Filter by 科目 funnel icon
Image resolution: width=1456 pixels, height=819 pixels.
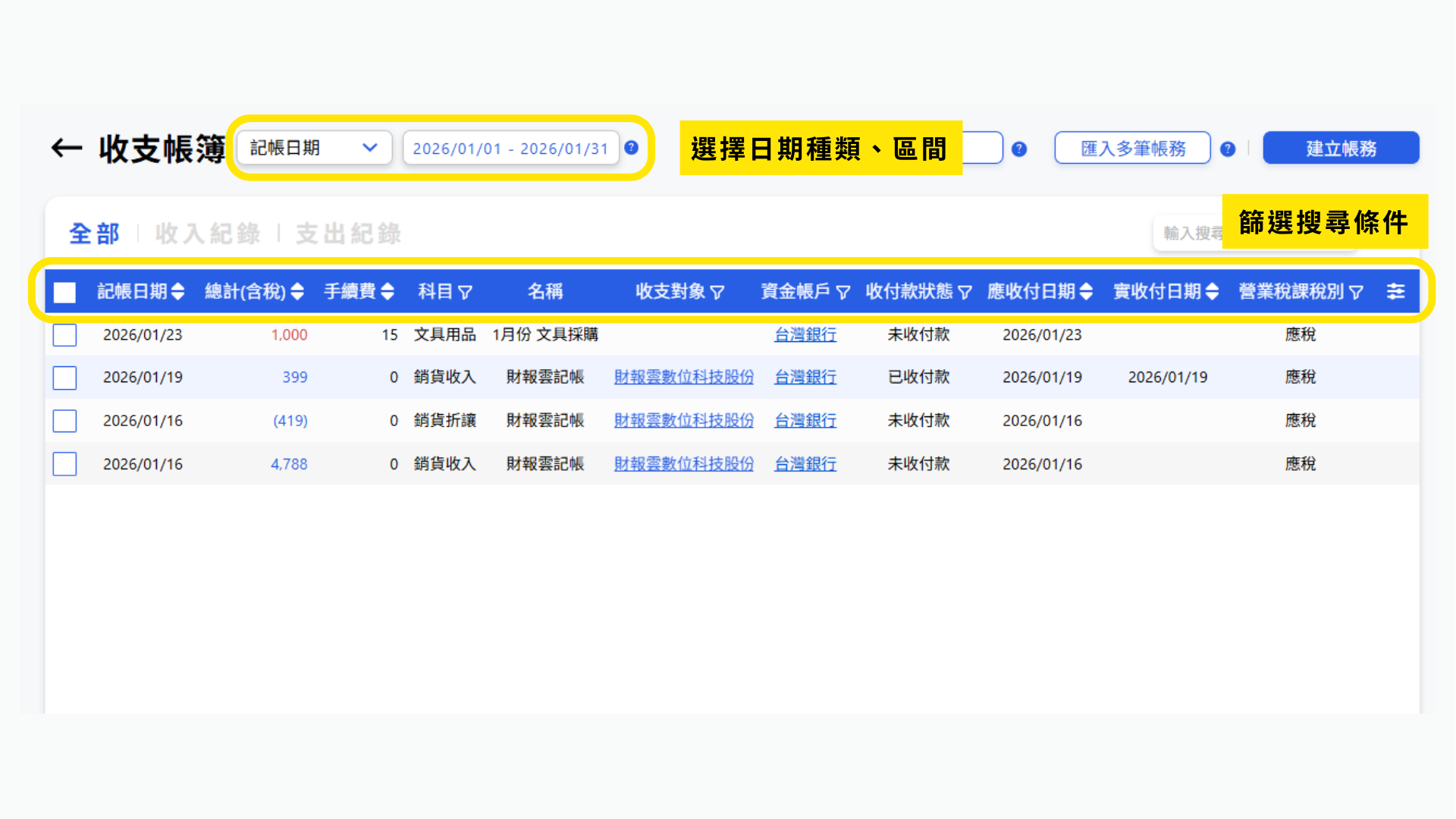(x=466, y=292)
